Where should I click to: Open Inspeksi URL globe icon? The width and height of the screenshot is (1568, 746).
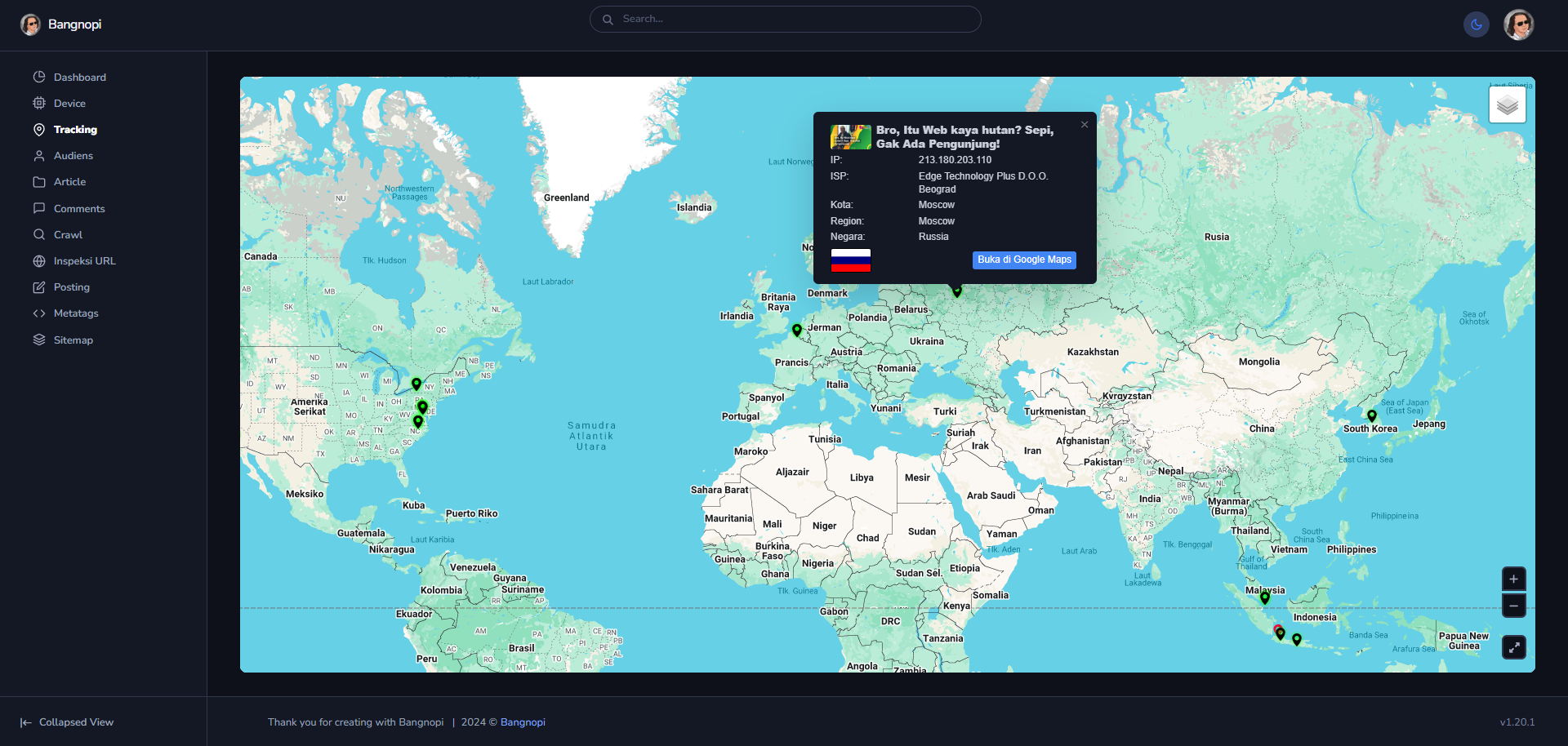pyautogui.click(x=39, y=261)
